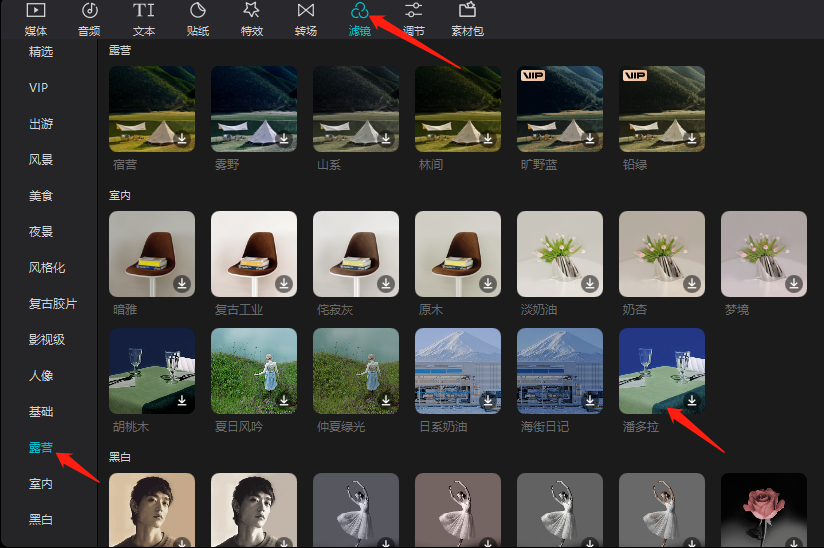The width and height of the screenshot is (824, 548).
Task: Open the 调节 (Adjust) panel icon
Action: coord(413,11)
